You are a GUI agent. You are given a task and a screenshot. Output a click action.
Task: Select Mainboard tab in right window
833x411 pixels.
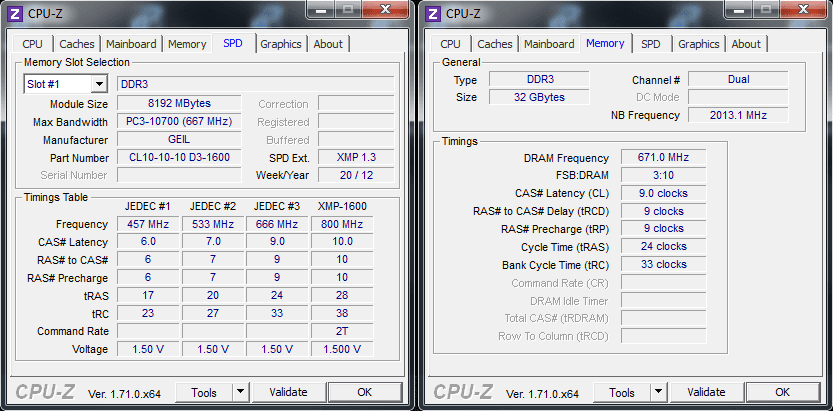pyautogui.click(x=549, y=44)
